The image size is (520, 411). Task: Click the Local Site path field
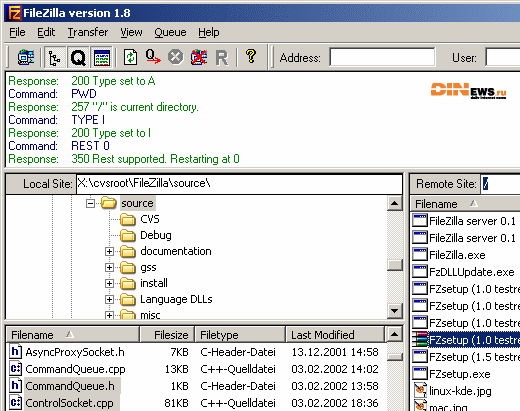239,184
